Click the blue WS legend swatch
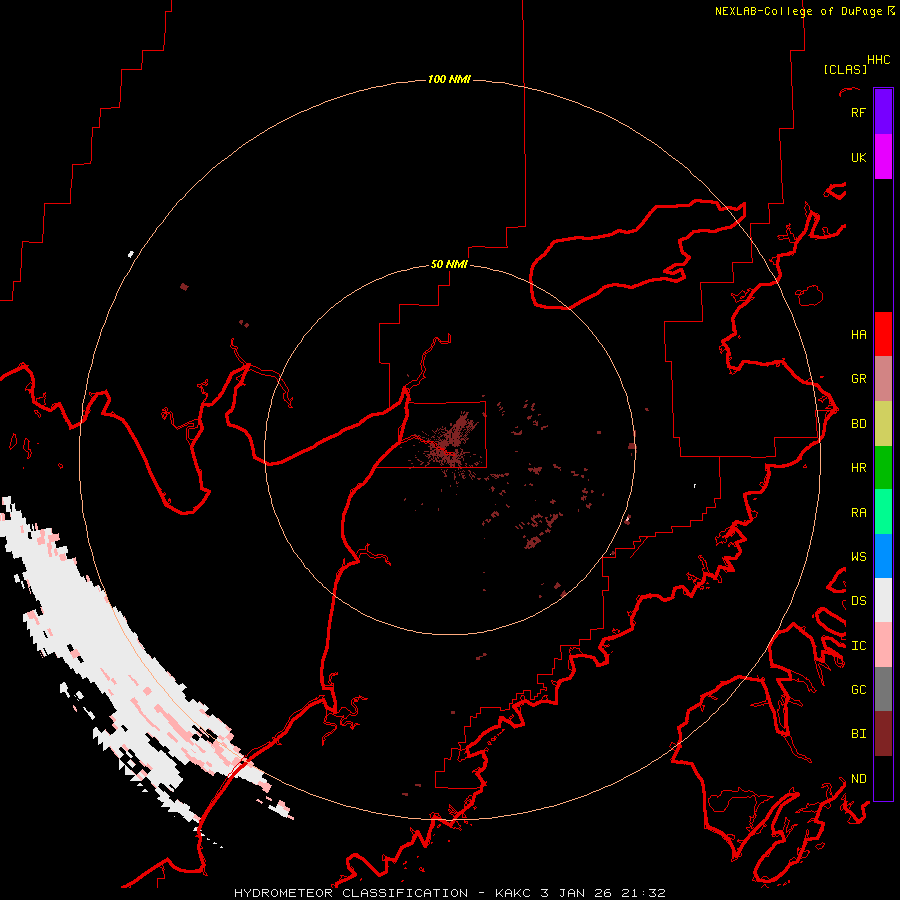 (883, 556)
